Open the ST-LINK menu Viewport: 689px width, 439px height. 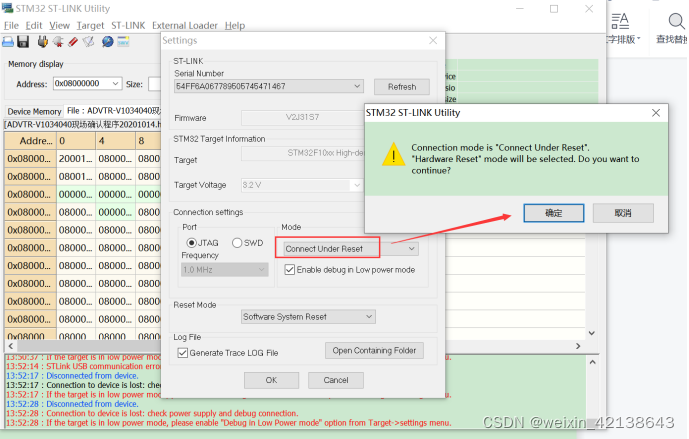(128, 25)
